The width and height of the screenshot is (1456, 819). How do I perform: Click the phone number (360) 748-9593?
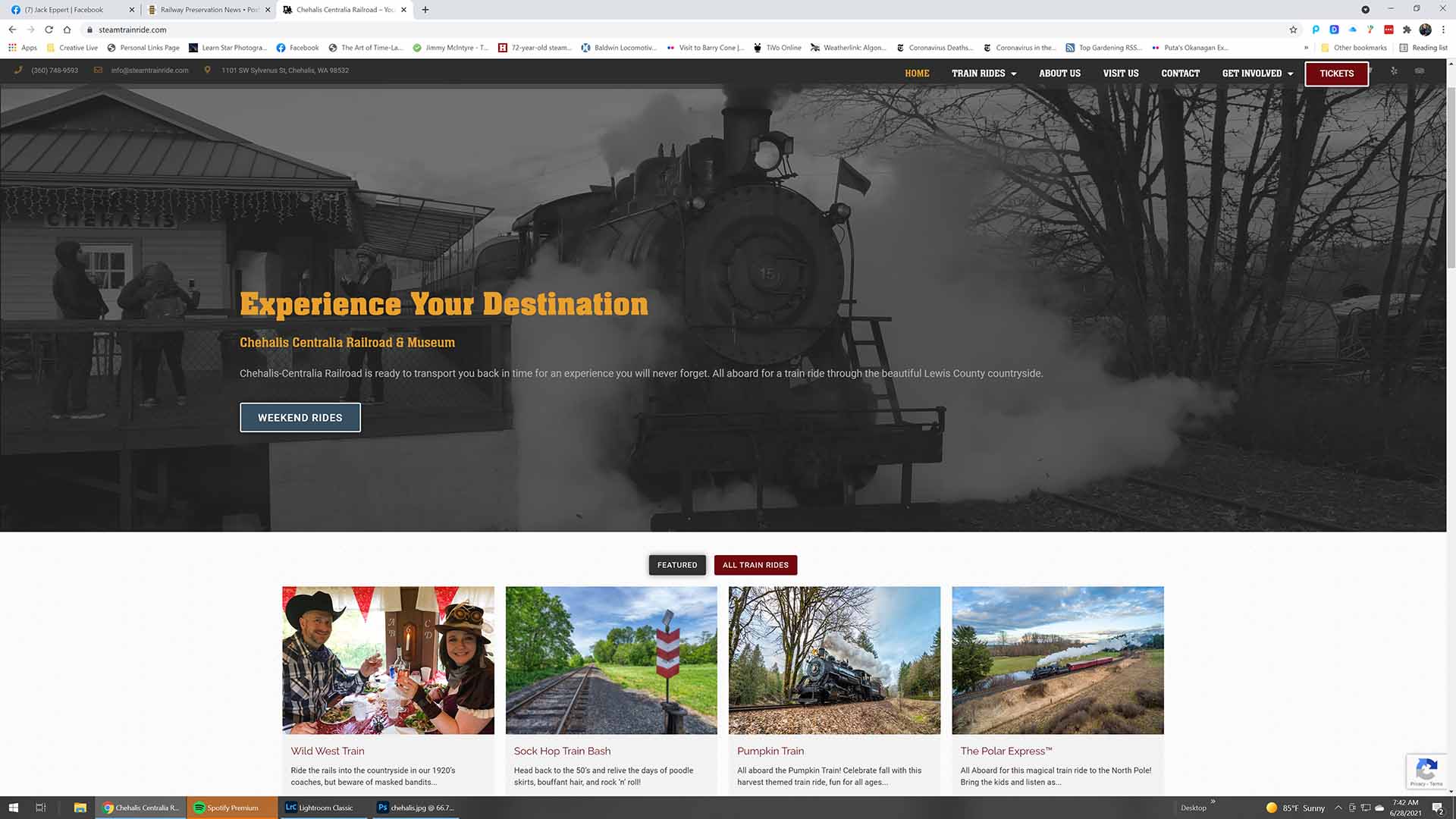pos(55,71)
